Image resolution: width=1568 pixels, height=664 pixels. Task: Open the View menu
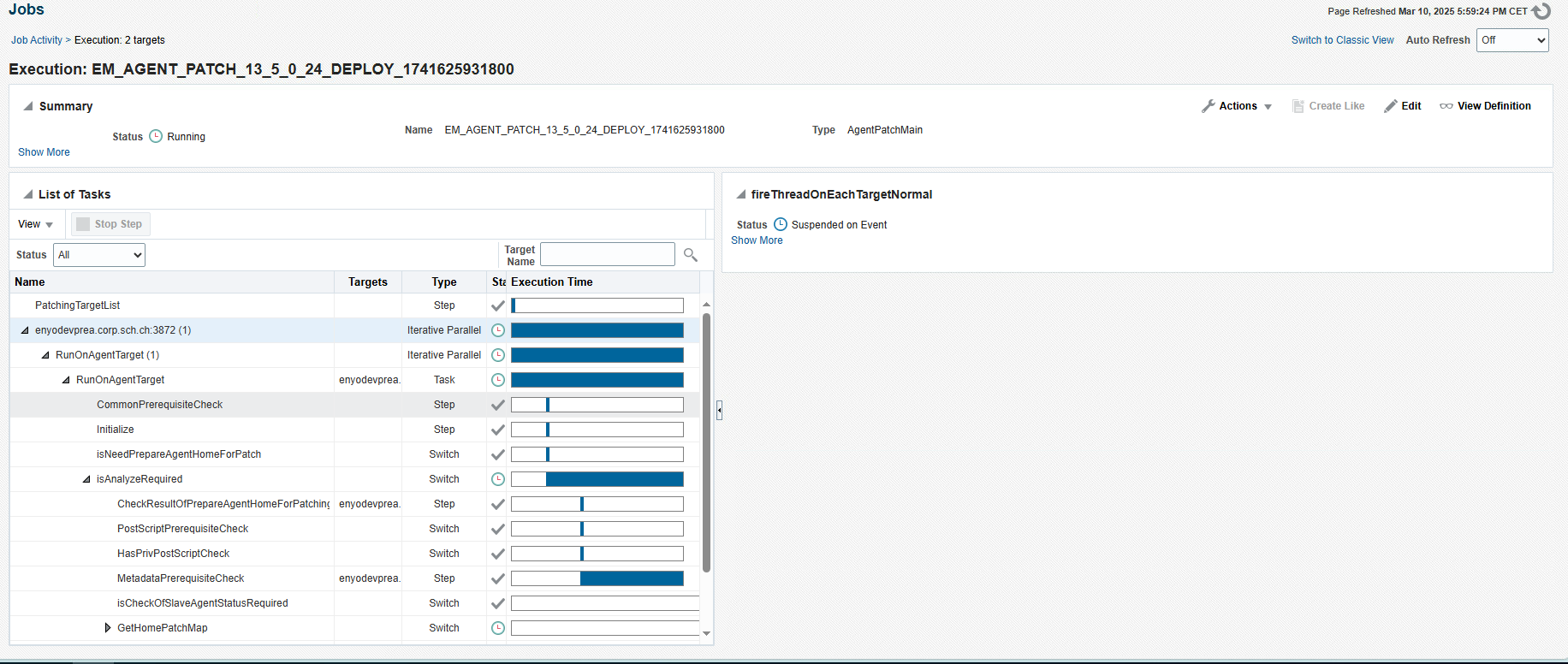click(35, 224)
